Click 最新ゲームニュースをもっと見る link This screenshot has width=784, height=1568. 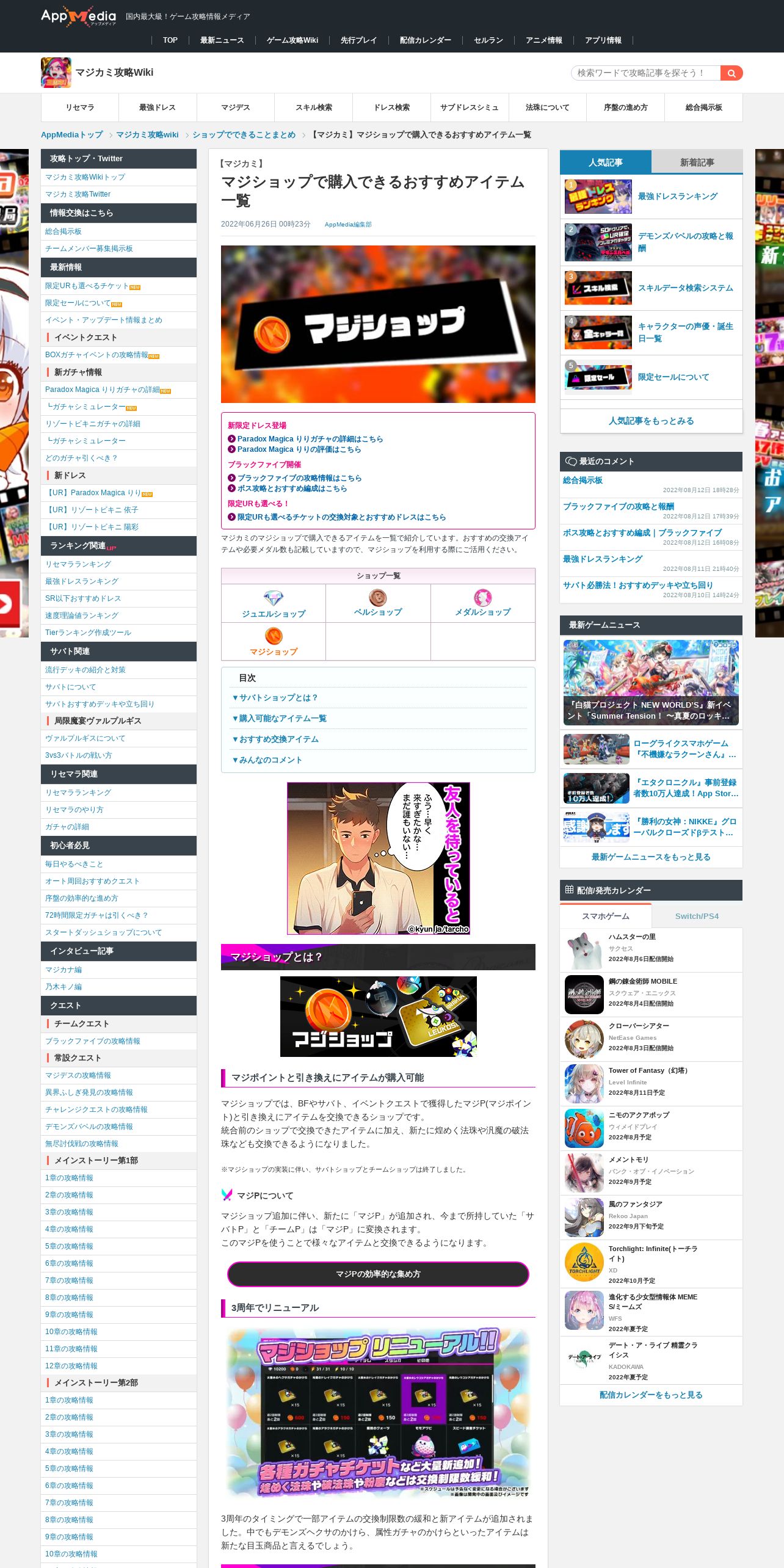[x=652, y=857]
